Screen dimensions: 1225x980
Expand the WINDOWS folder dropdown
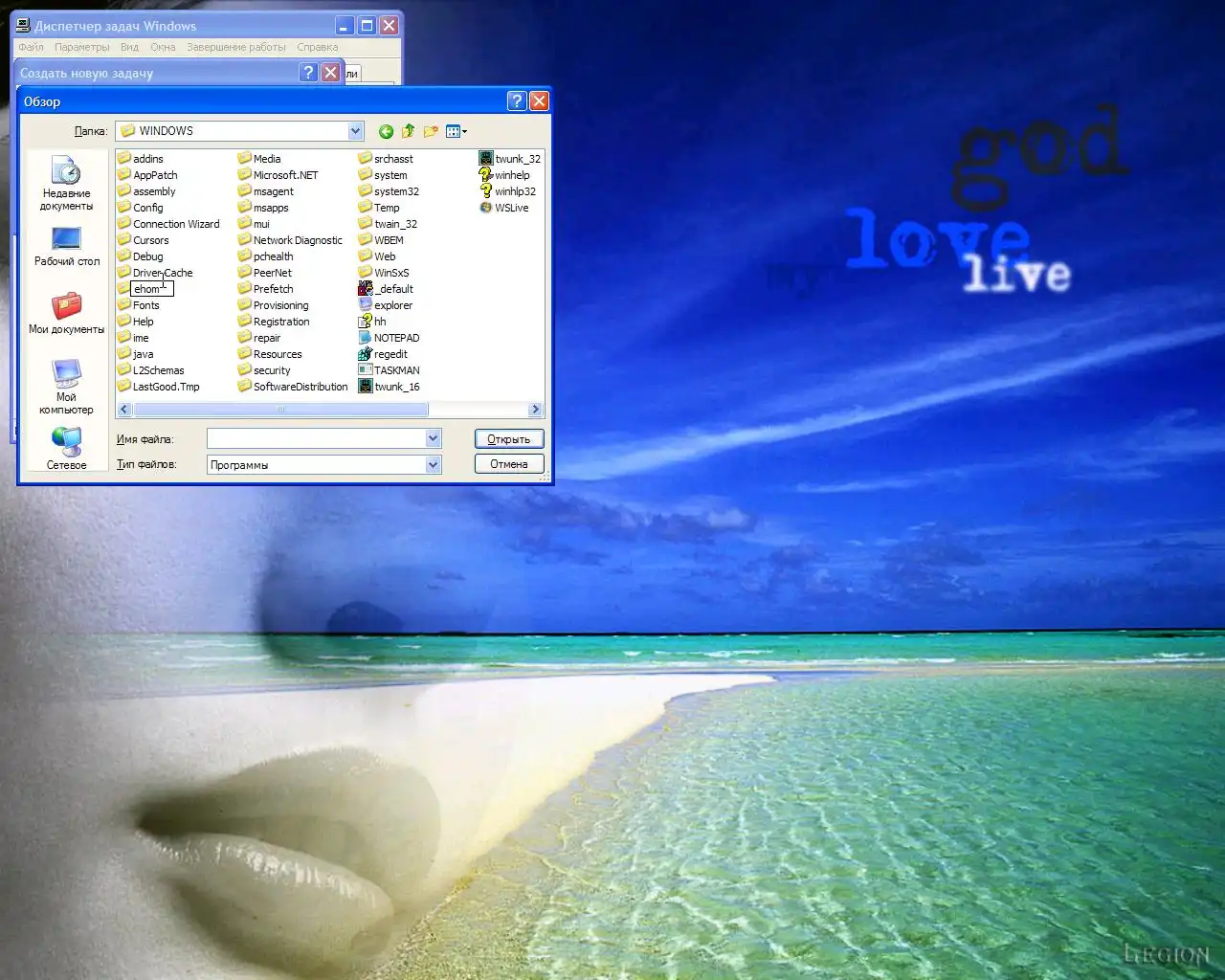point(356,131)
